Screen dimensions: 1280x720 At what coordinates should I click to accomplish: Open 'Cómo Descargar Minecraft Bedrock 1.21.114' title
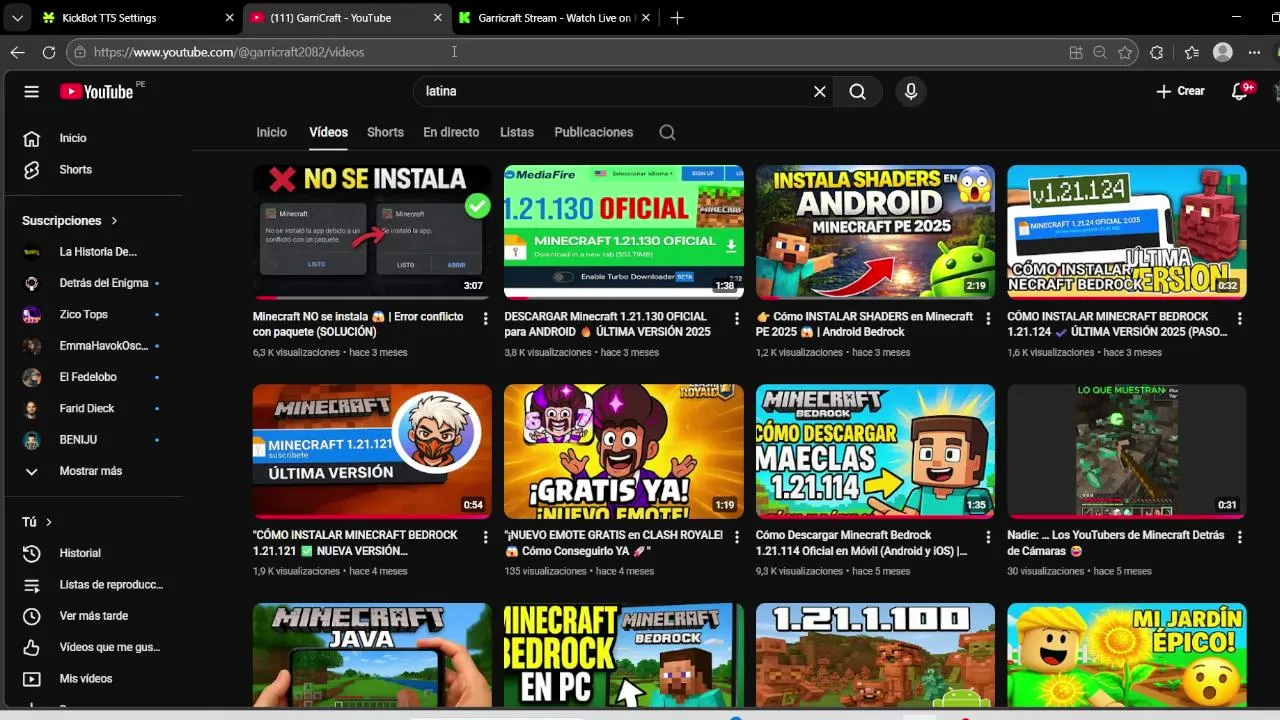[862, 543]
